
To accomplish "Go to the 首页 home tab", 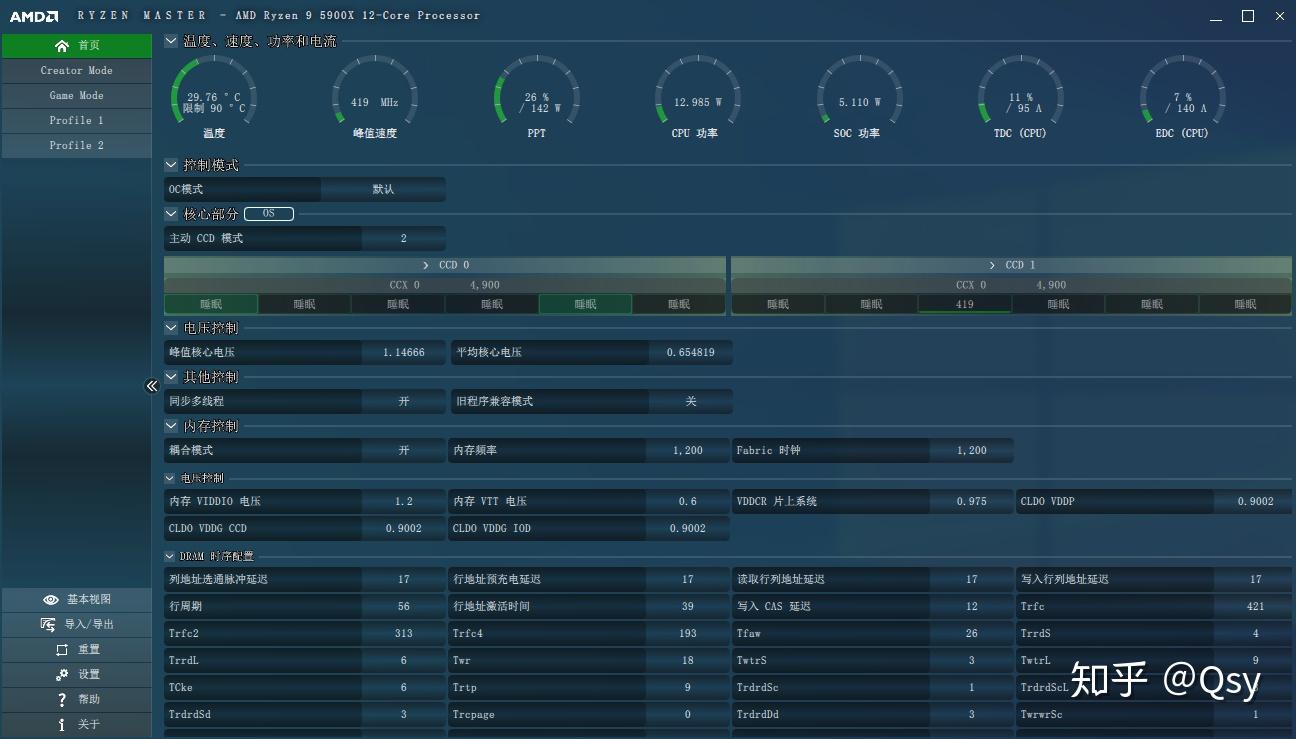I will (x=76, y=45).
